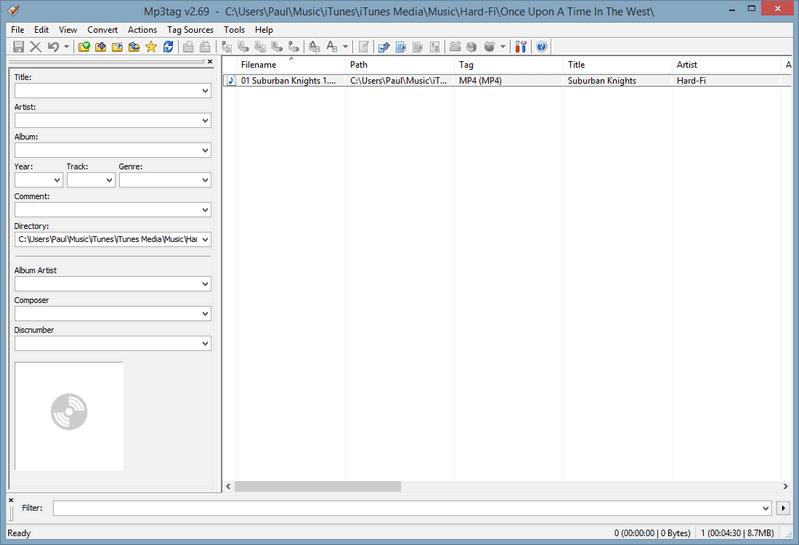Screen dimensions: 799x545
Task: Open the Tag Sources menu
Action: 190,30
